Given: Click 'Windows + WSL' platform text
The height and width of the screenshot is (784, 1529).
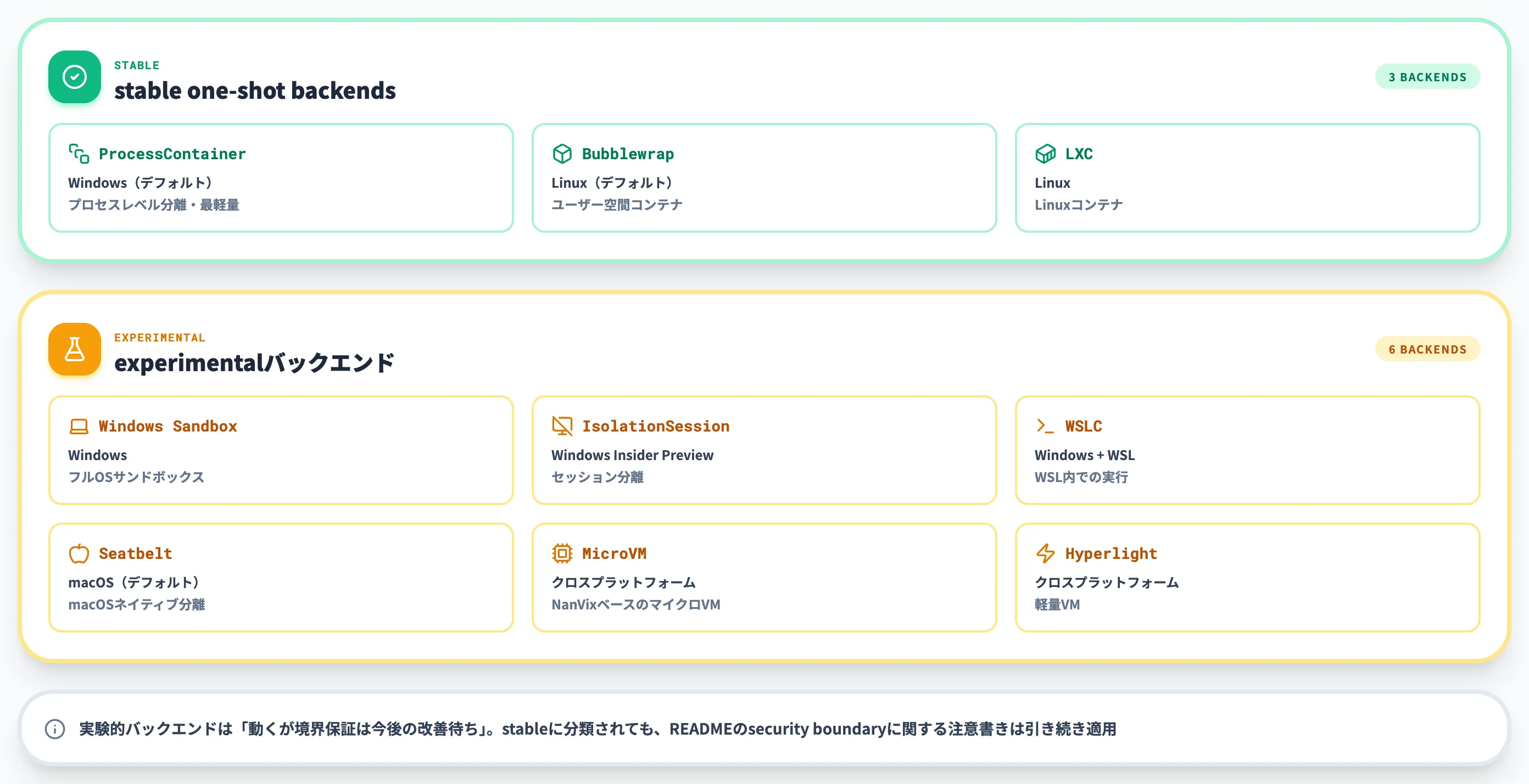Looking at the screenshot, I should pos(1085,455).
